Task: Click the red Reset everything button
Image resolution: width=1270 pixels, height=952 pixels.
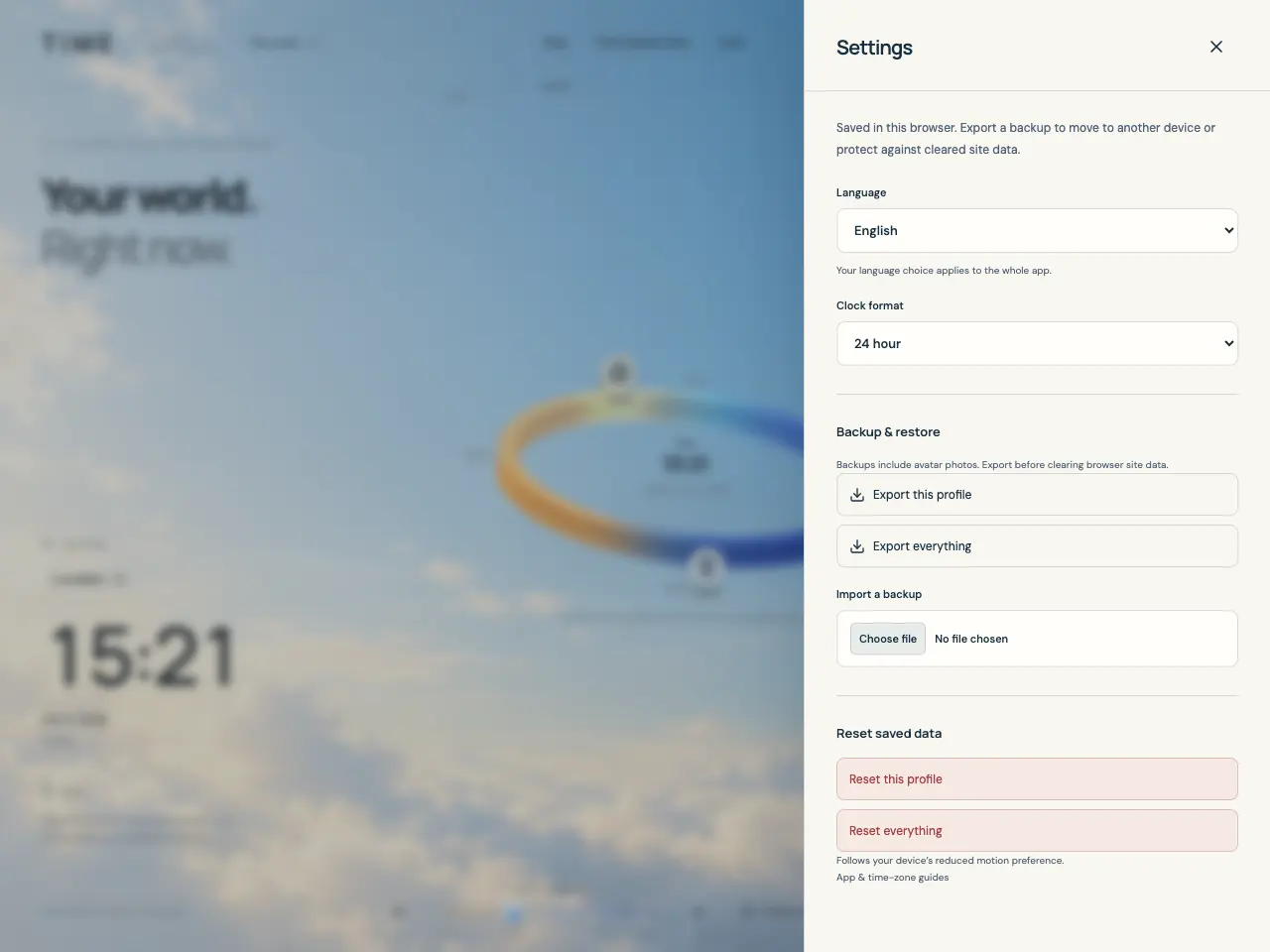Action: click(1037, 831)
